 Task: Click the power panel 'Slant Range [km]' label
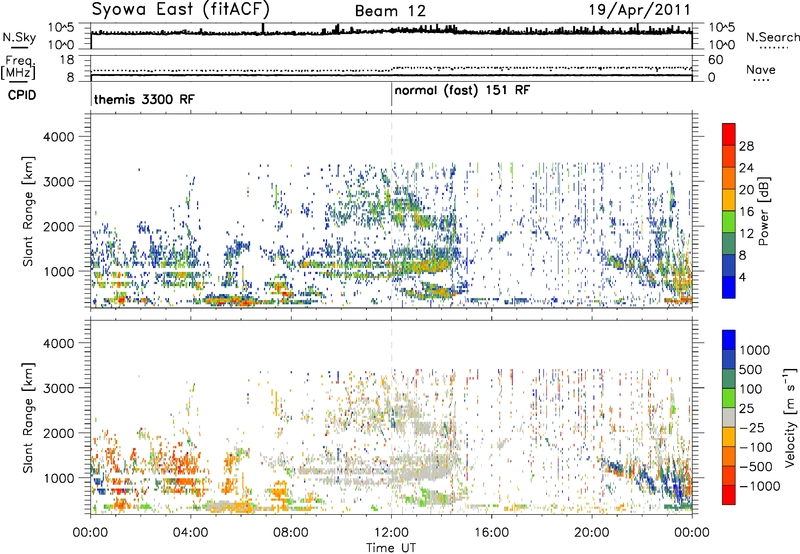point(28,211)
